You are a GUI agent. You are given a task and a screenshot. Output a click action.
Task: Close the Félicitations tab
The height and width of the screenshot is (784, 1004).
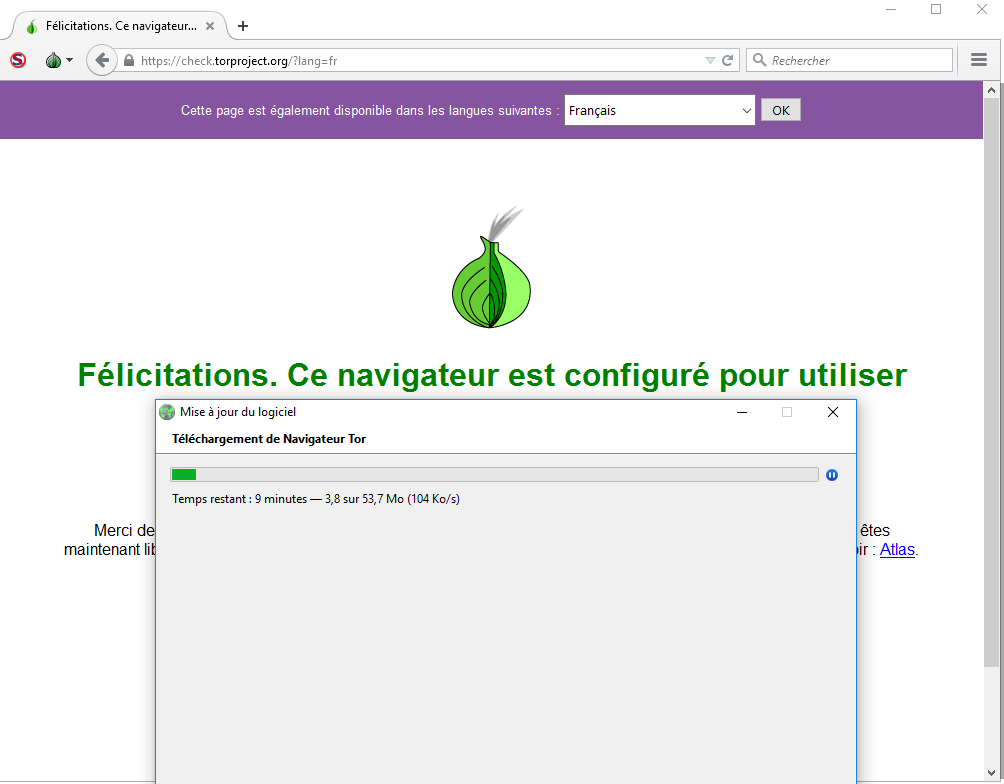(x=209, y=26)
